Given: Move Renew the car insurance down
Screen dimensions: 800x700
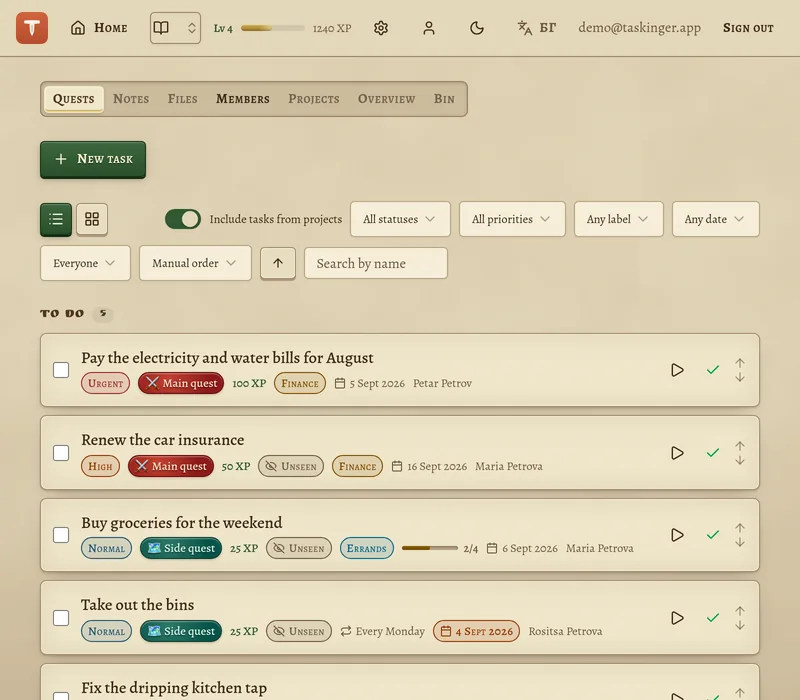Looking at the screenshot, I should [740, 460].
